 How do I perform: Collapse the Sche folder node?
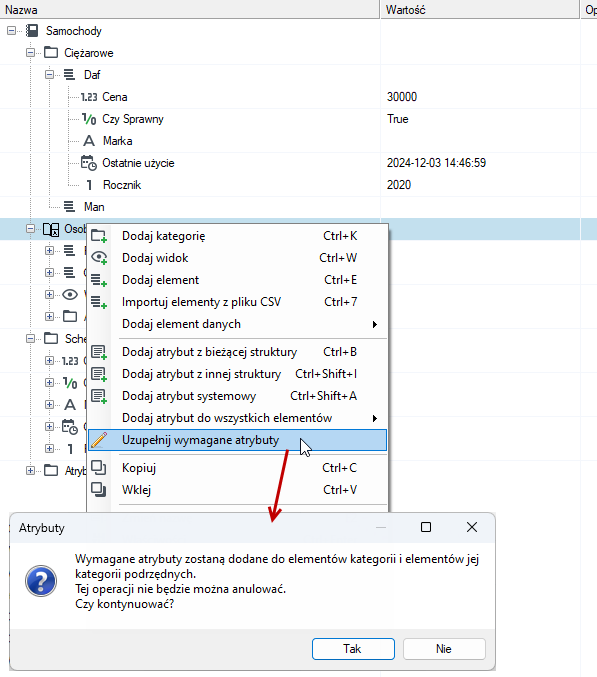30,338
